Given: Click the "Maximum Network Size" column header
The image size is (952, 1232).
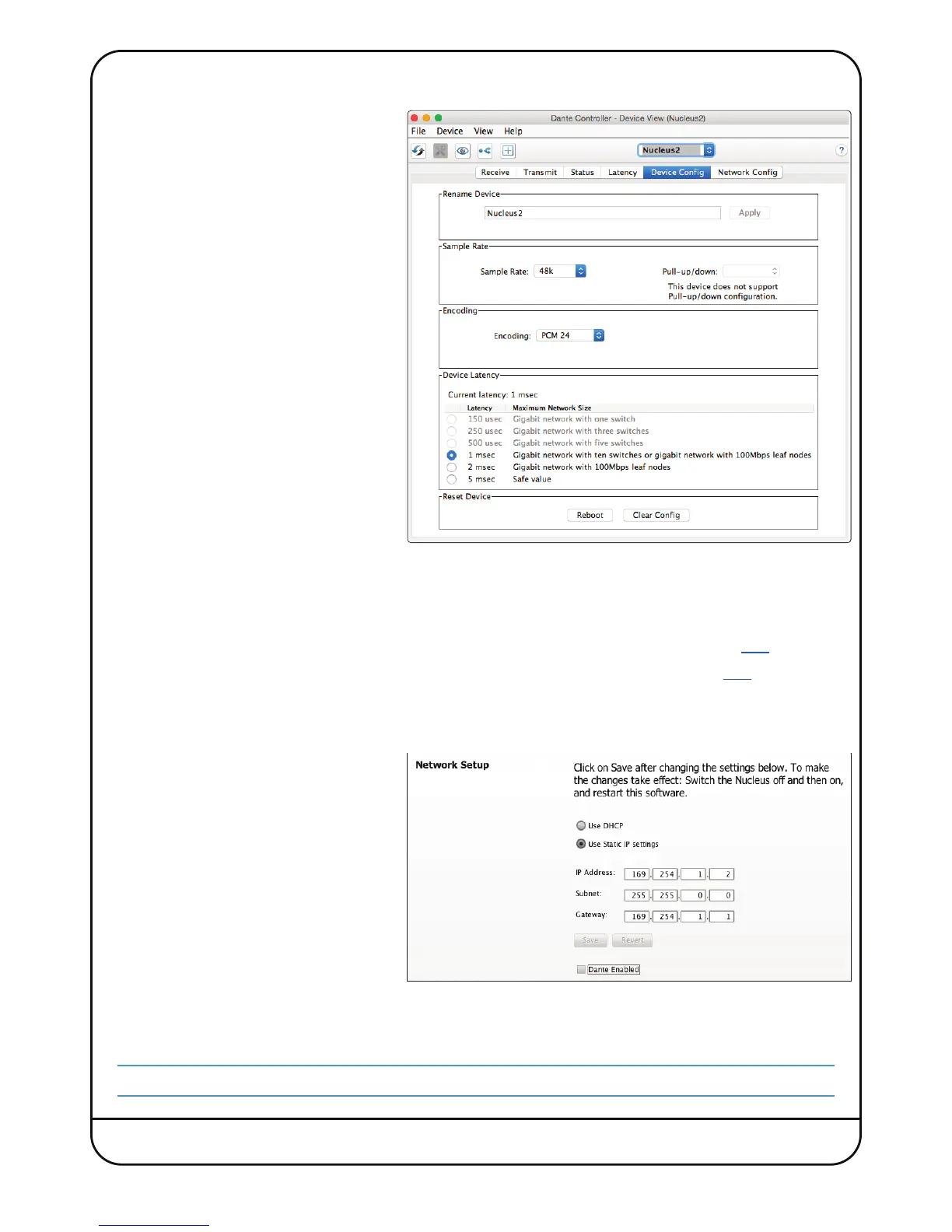Looking at the screenshot, I should 551,408.
